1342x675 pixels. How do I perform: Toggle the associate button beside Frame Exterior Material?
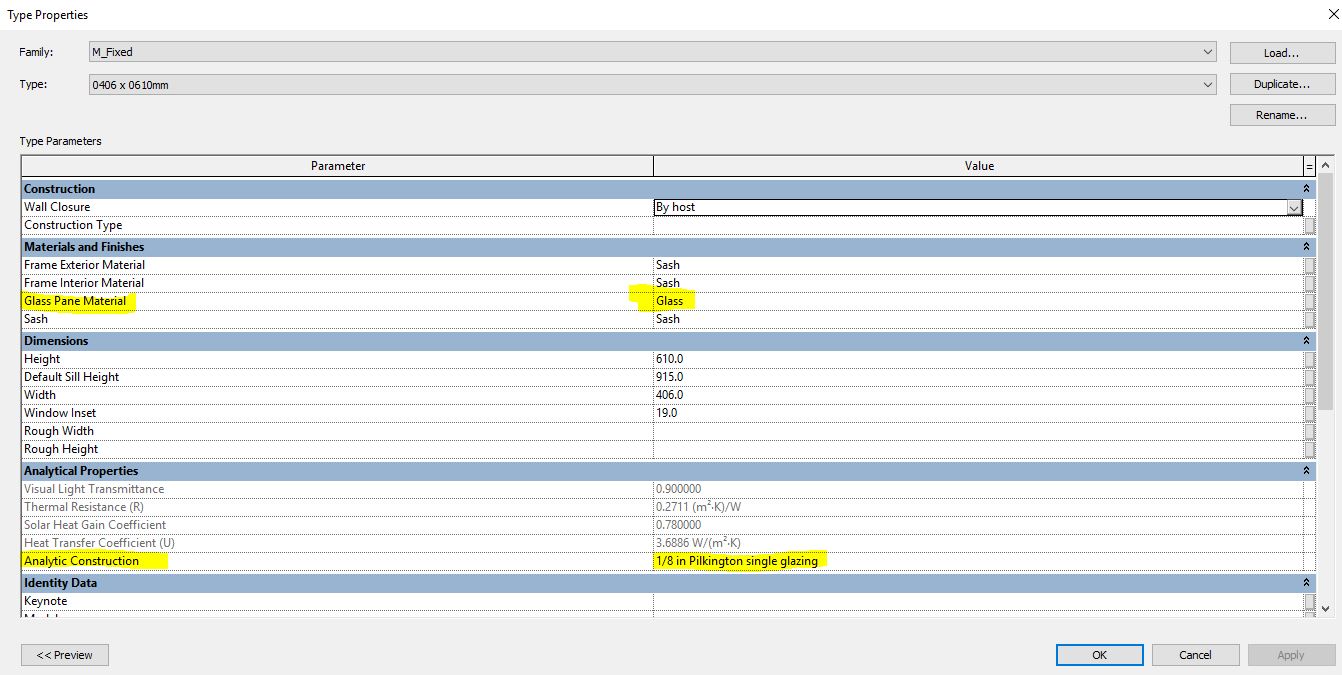1310,265
